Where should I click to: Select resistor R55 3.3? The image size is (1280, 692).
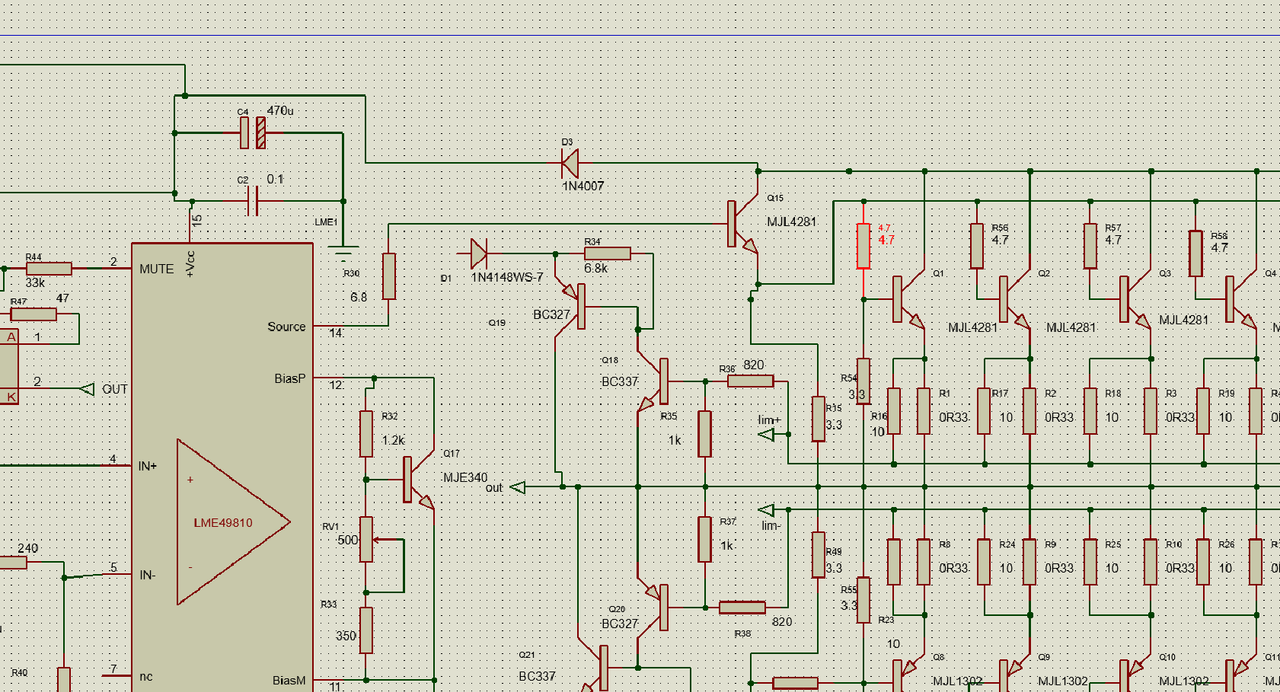tap(863, 600)
